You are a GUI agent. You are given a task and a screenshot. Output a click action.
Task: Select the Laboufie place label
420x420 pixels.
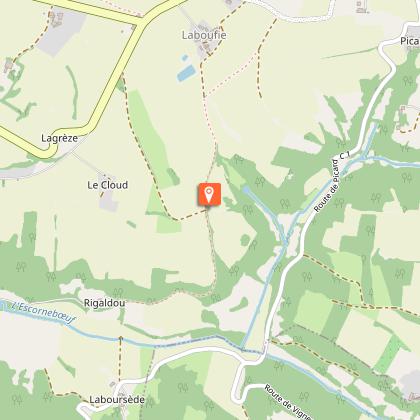[204, 35]
